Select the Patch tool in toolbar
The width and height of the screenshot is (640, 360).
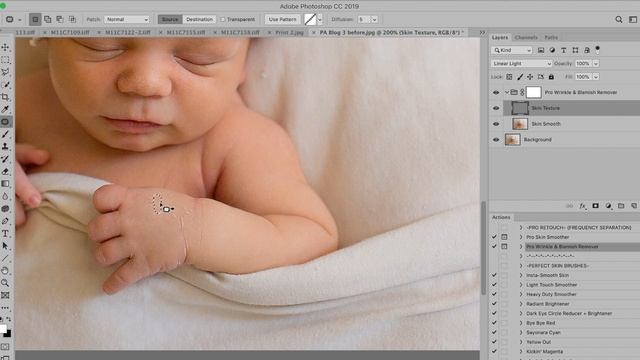[5, 122]
